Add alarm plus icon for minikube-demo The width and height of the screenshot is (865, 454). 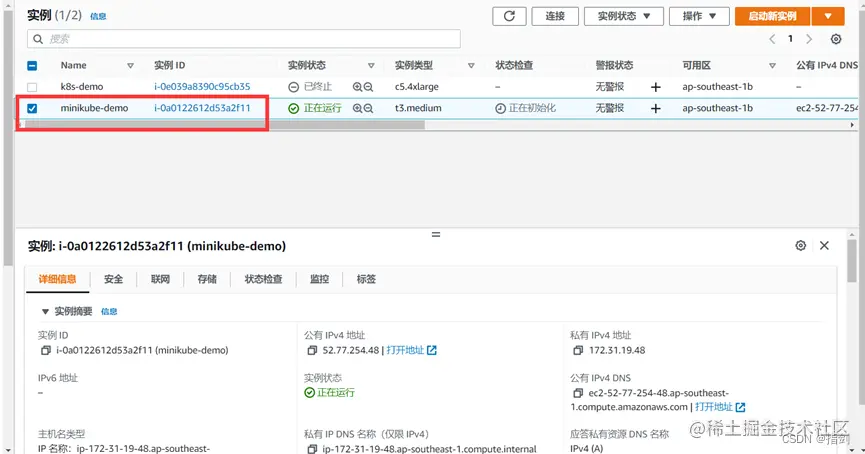(655, 109)
